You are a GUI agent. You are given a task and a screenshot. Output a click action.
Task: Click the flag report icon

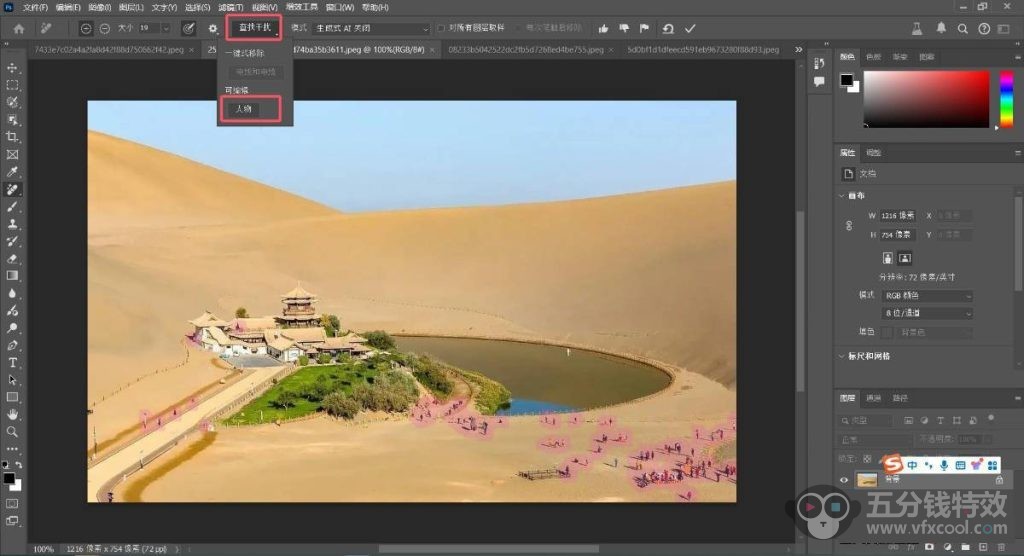tap(645, 29)
